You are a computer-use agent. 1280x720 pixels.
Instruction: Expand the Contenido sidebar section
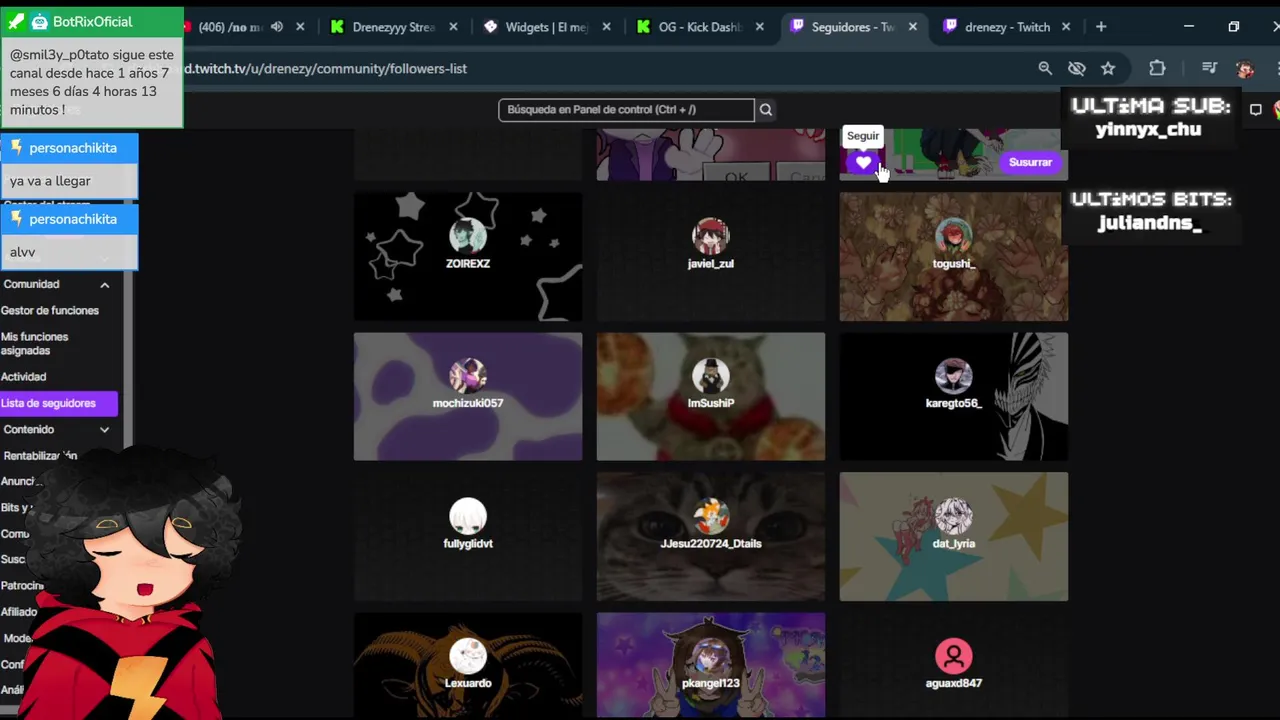[x=104, y=430]
